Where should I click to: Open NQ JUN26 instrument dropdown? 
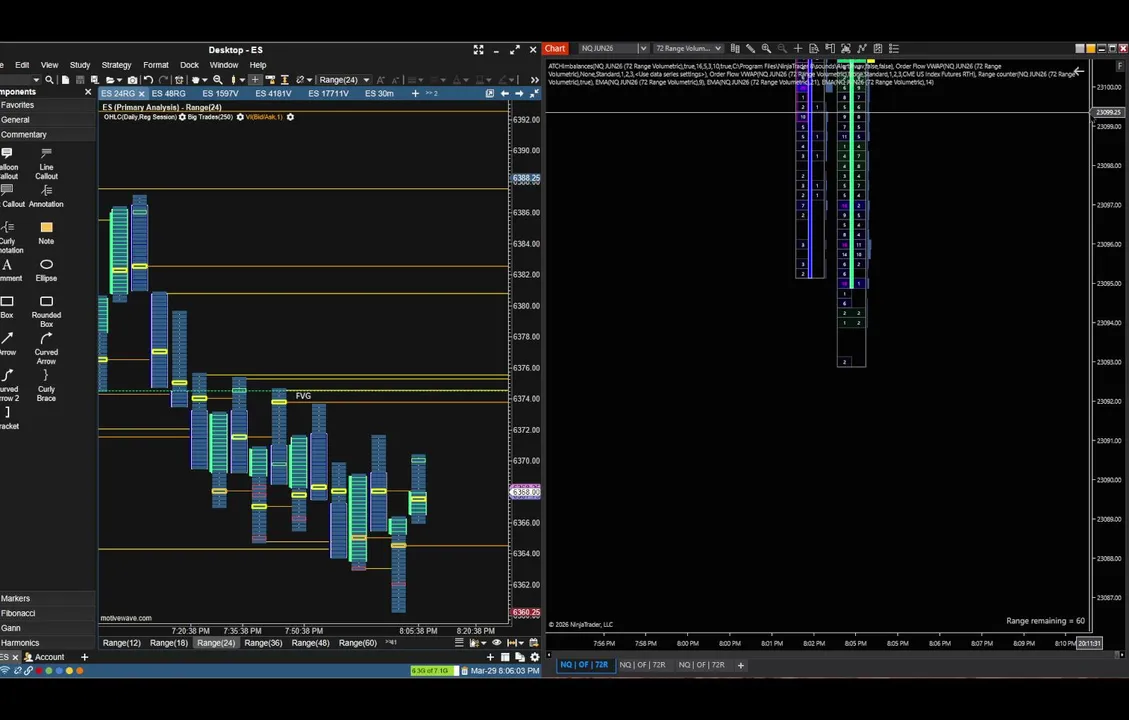(x=643, y=48)
